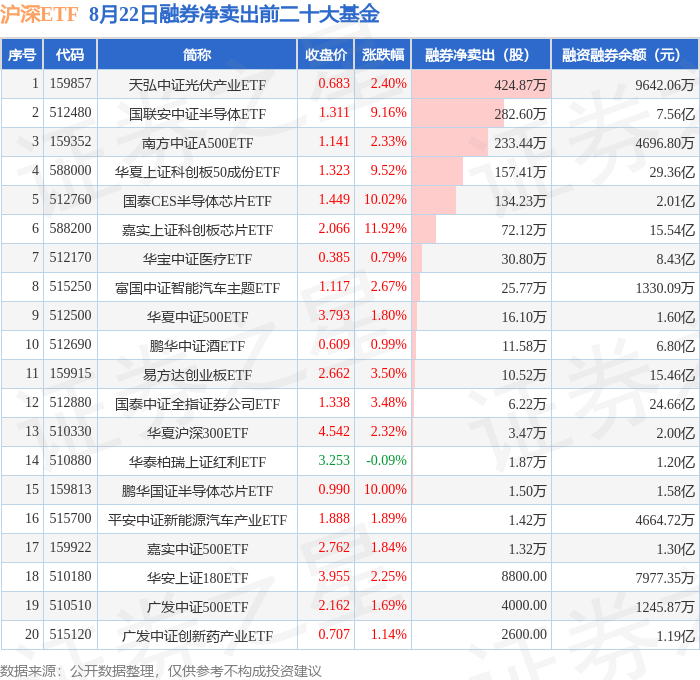Click the balance 9642.06万

pos(665,85)
